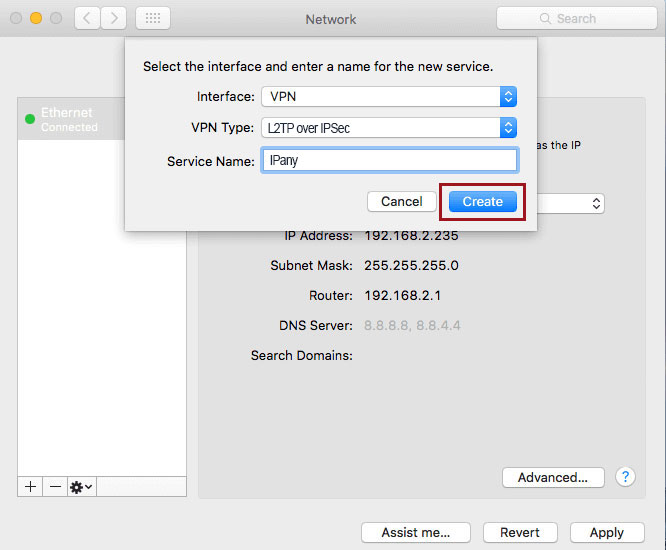Open the partially hidden dropdown behind the dialog
The height and width of the screenshot is (550, 666).
(x=571, y=203)
